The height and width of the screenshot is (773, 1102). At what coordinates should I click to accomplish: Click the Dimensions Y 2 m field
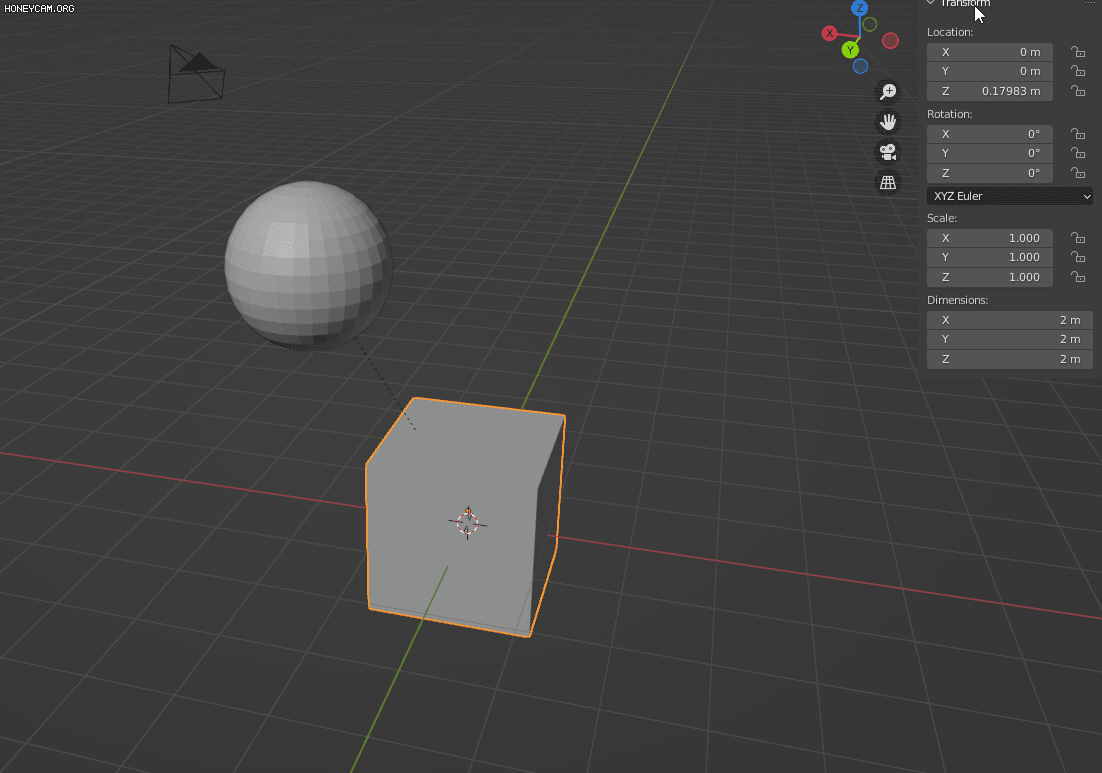point(1009,339)
